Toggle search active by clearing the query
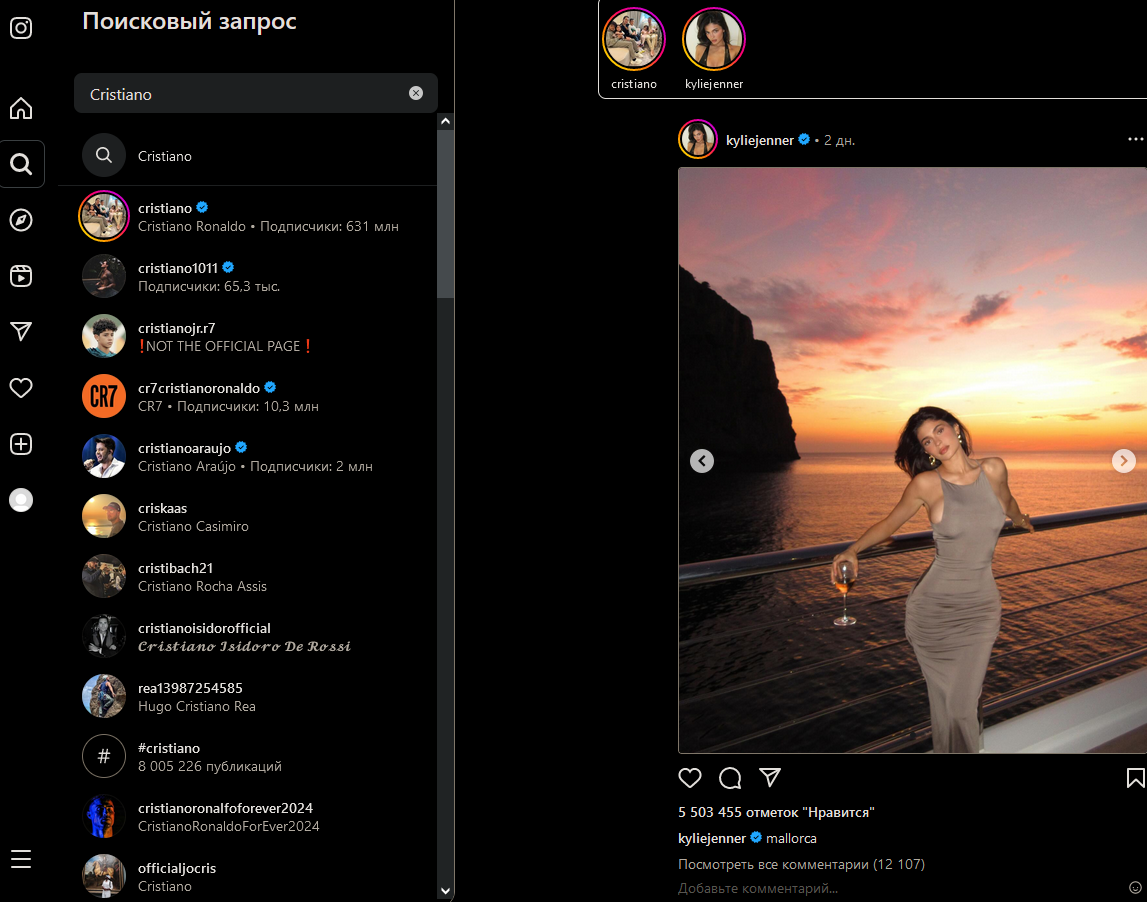This screenshot has width=1147, height=902. coord(416,92)
